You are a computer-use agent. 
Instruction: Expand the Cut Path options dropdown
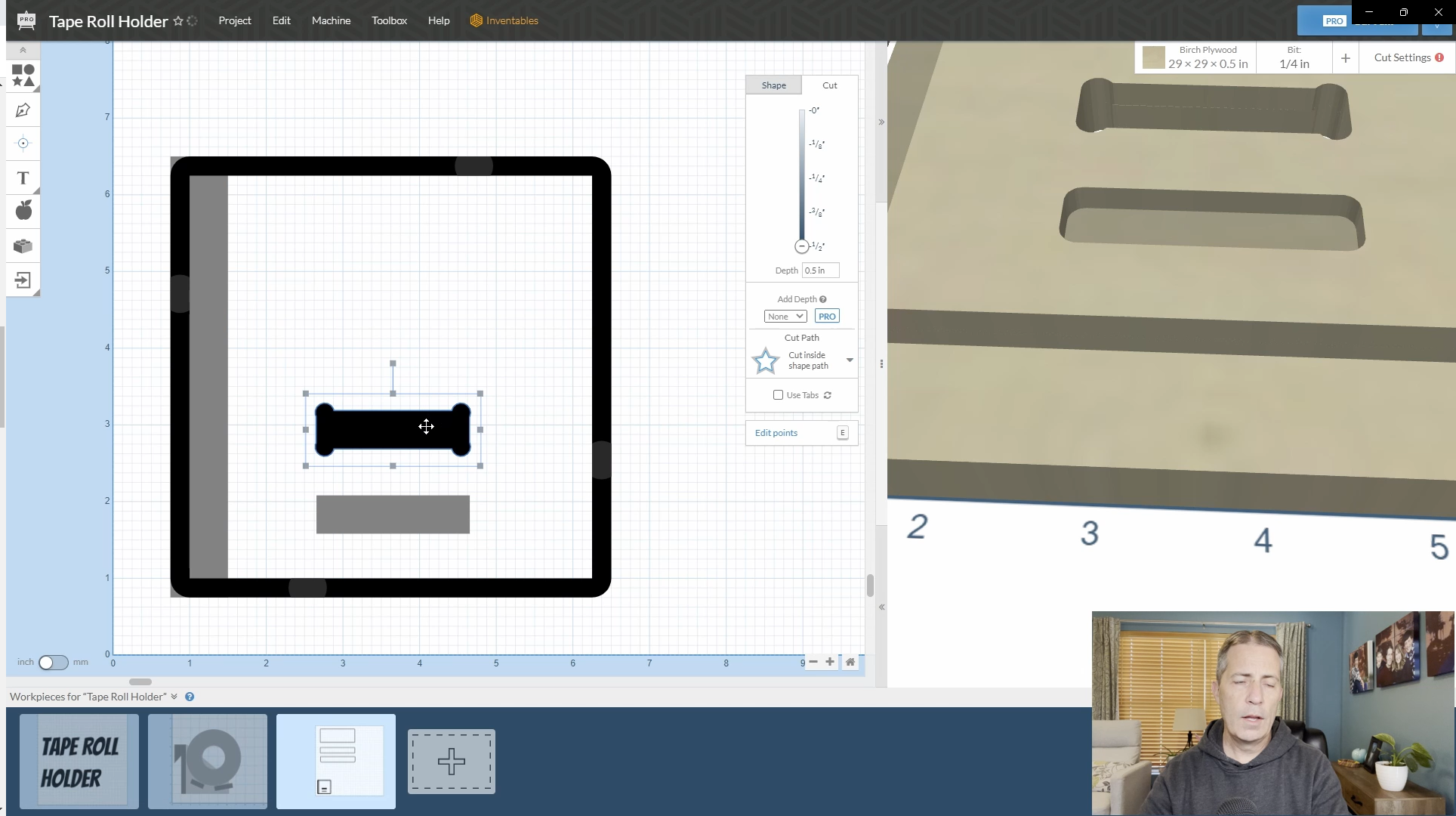click(x=850, y=360)
